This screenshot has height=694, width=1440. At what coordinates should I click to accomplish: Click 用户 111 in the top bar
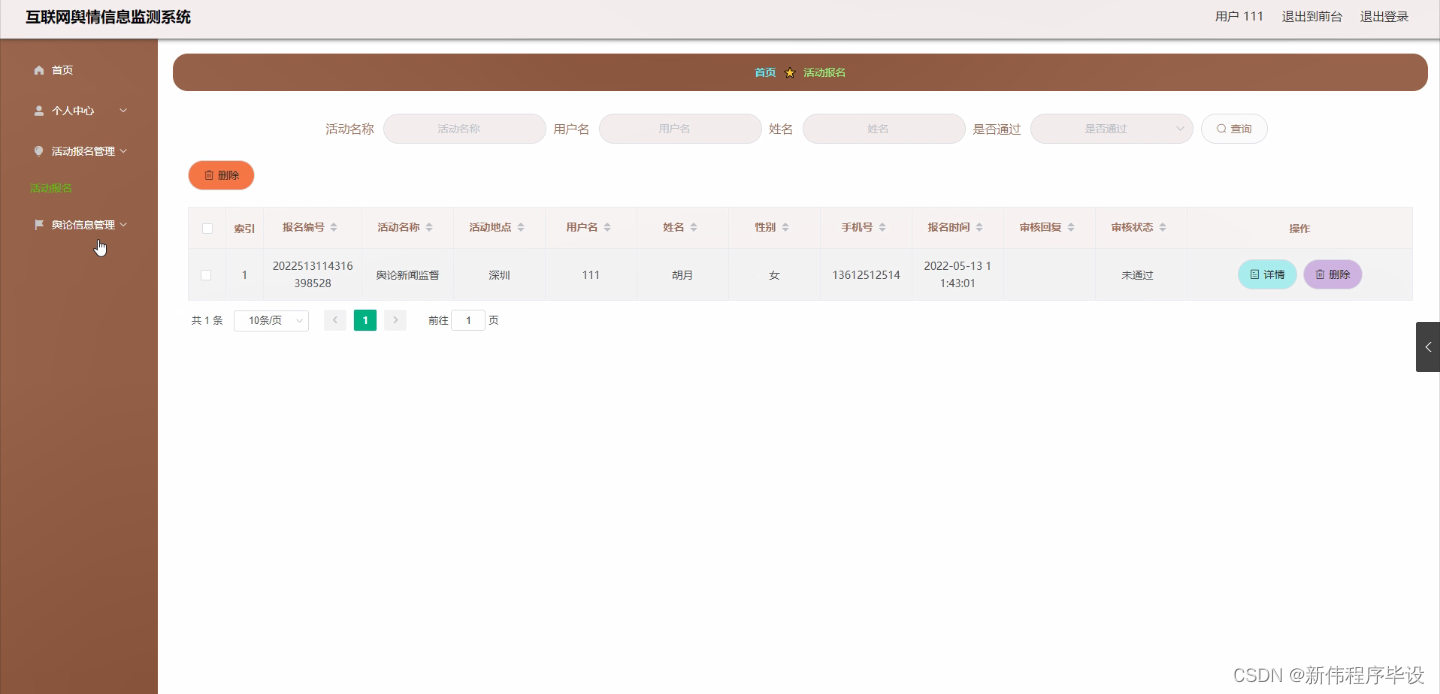1239,17
